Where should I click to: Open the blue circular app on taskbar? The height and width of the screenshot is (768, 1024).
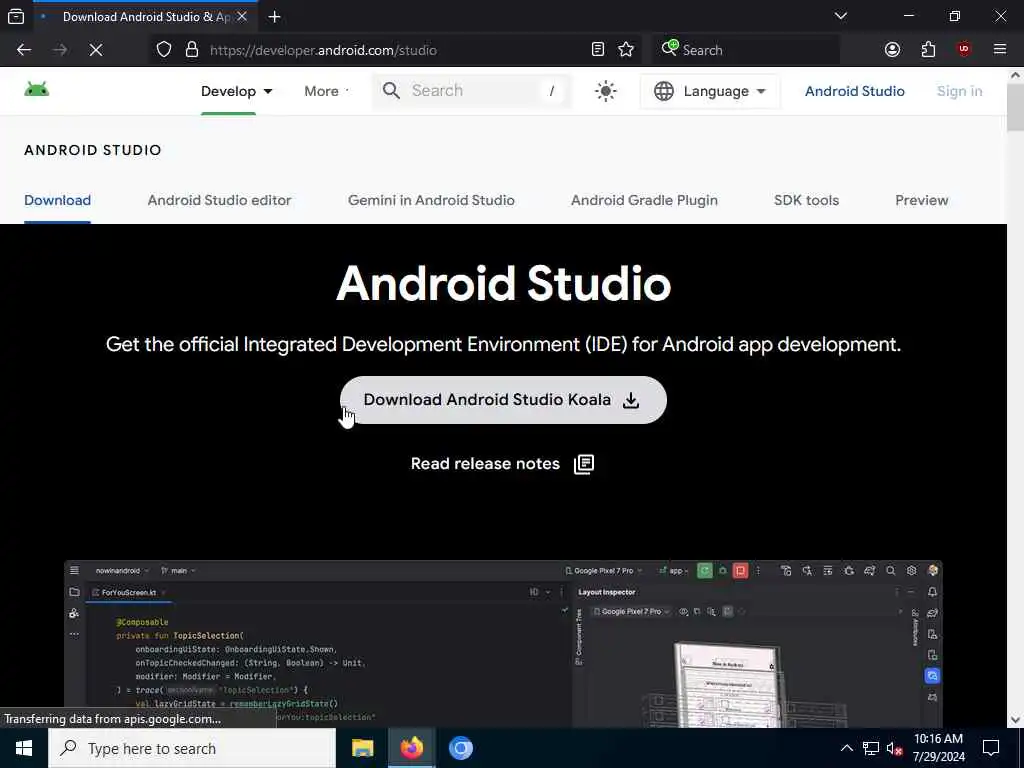pos(460,748)
